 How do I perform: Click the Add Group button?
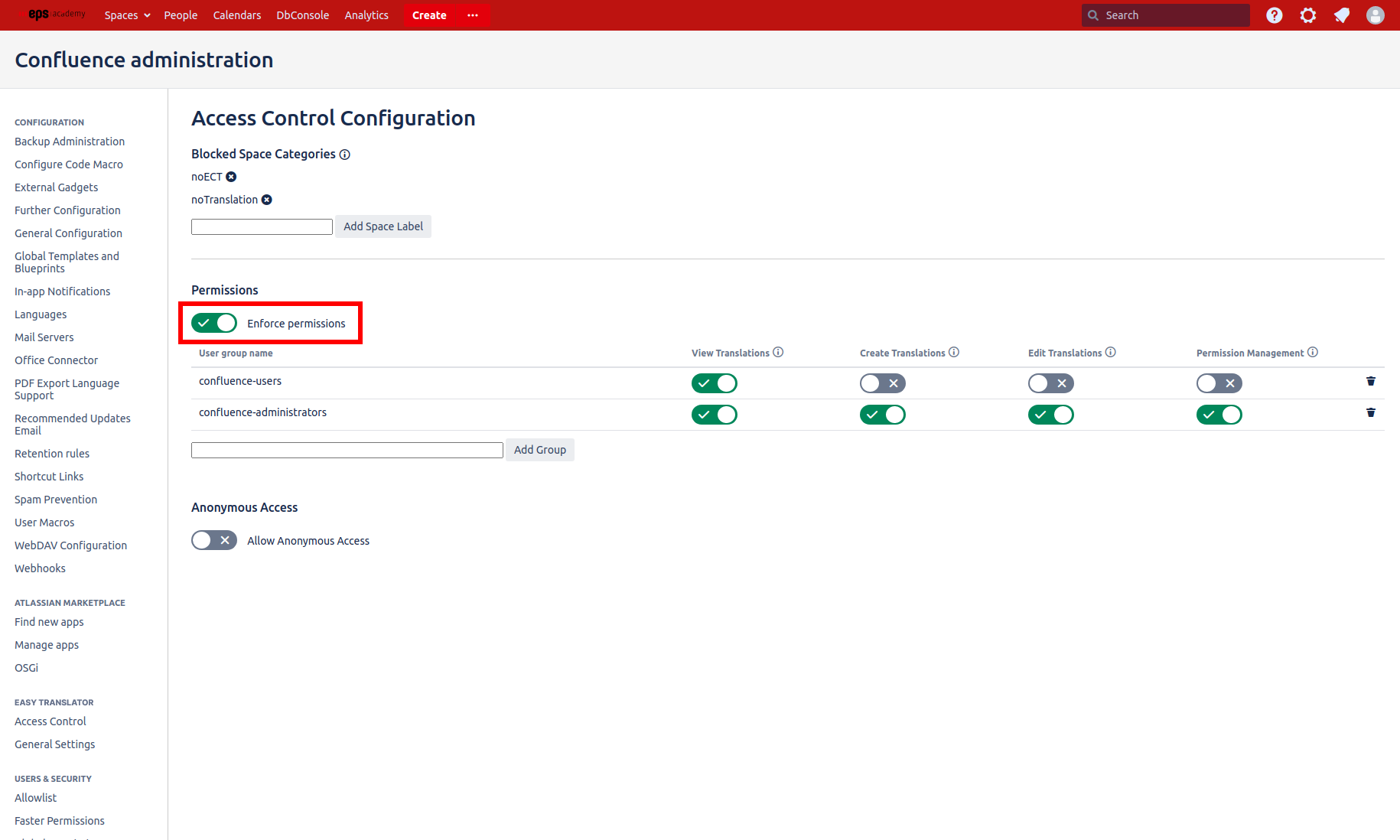[x=540, y=450]
